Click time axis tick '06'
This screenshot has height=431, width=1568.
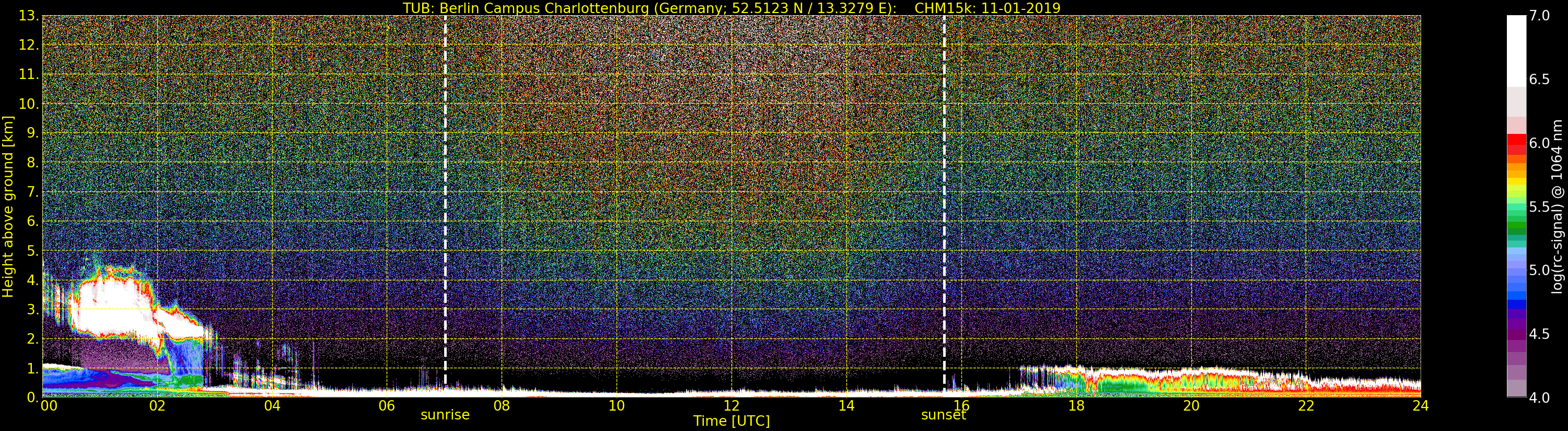(387, 405)
